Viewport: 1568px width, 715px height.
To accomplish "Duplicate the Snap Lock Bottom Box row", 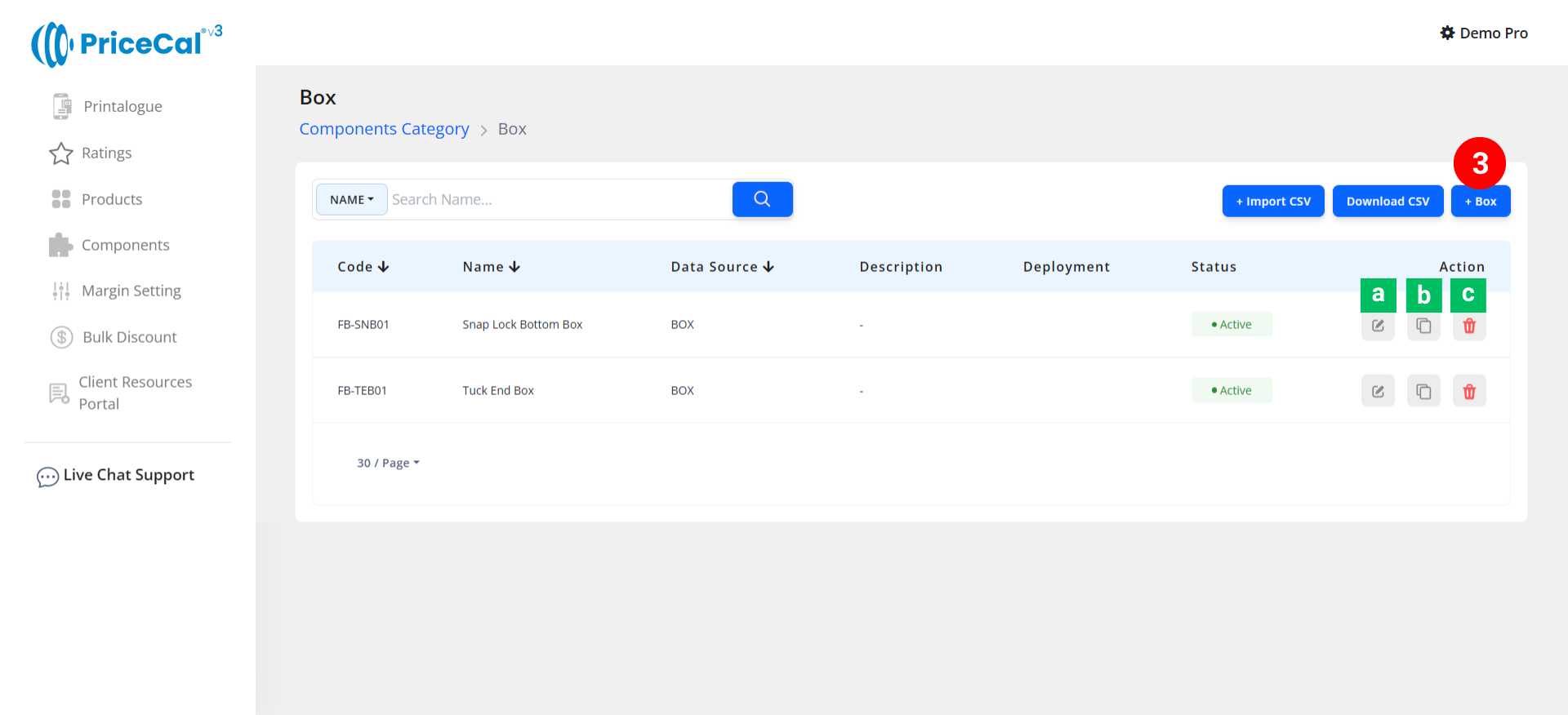I will click(1423, 326).
